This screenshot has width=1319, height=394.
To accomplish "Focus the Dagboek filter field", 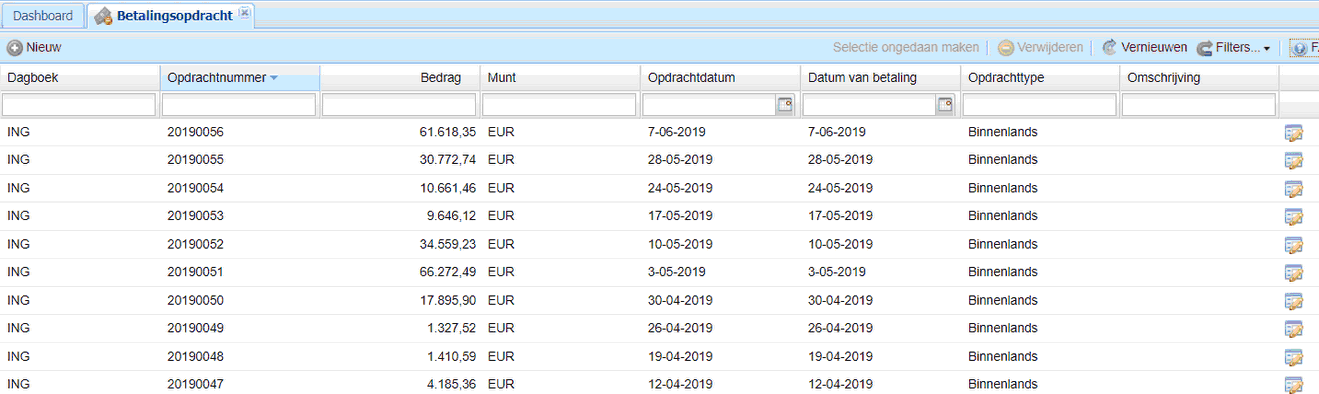I will coord(79,105).
